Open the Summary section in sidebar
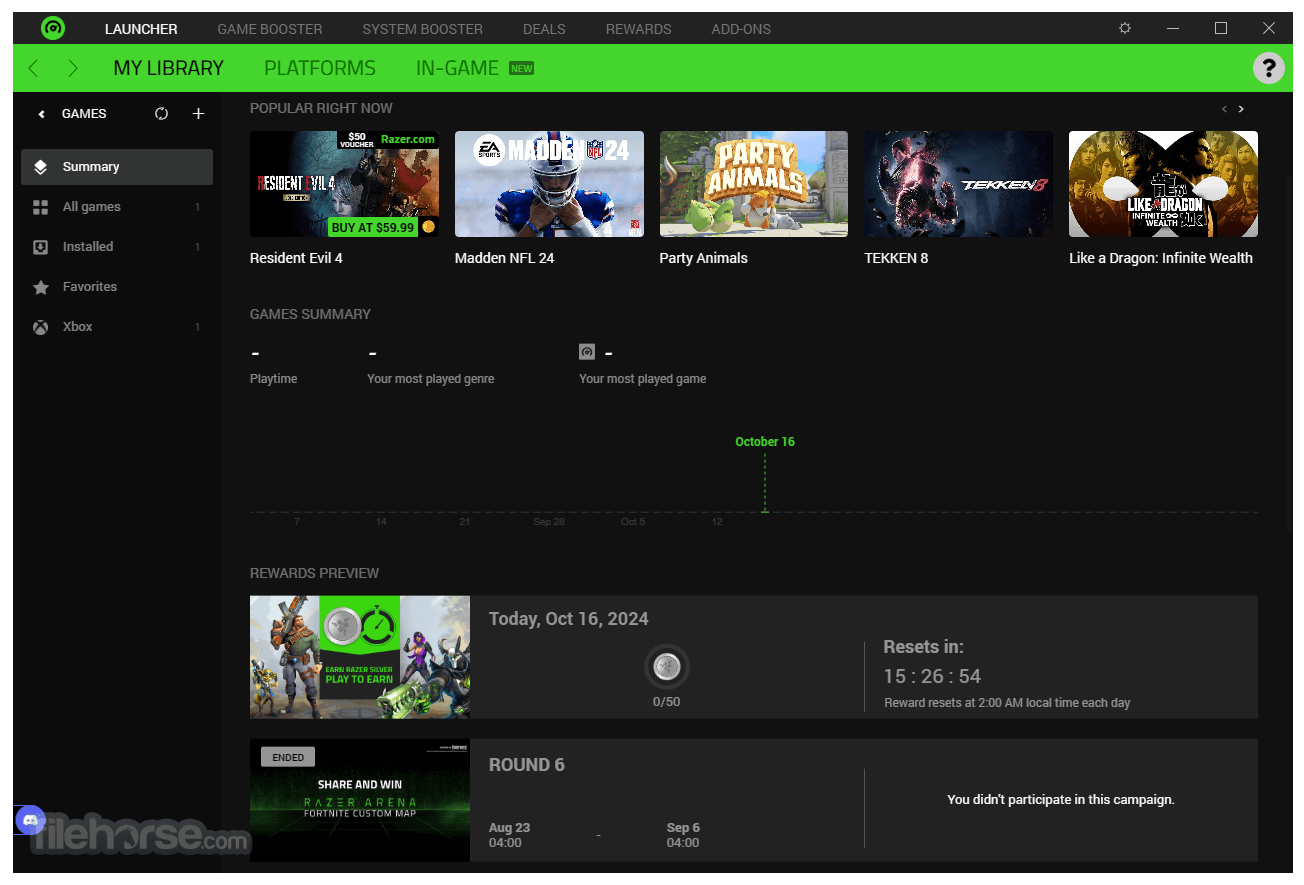1304x885 pixels. 91,166
